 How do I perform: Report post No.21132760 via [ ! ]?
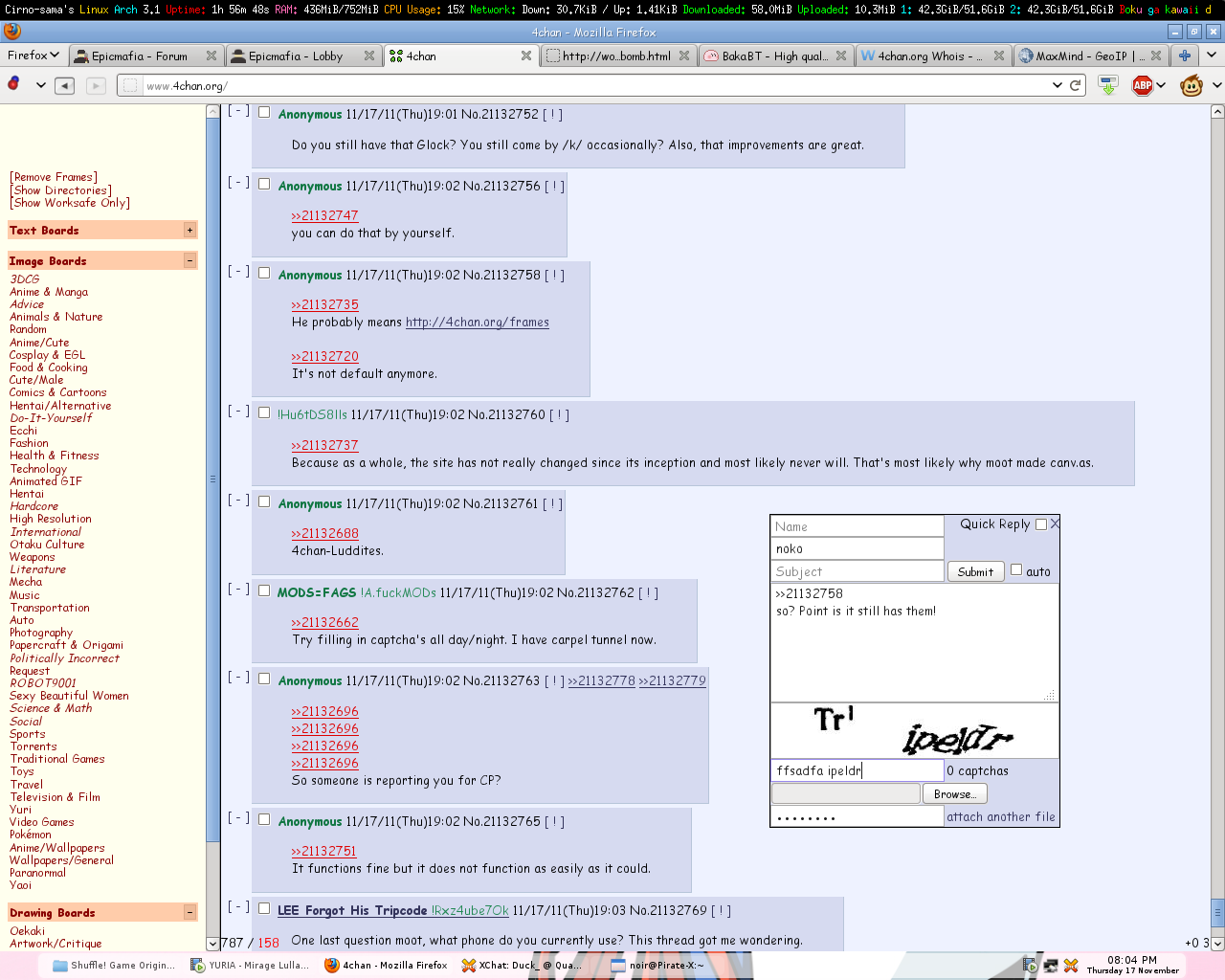click(x=560, y=414)
